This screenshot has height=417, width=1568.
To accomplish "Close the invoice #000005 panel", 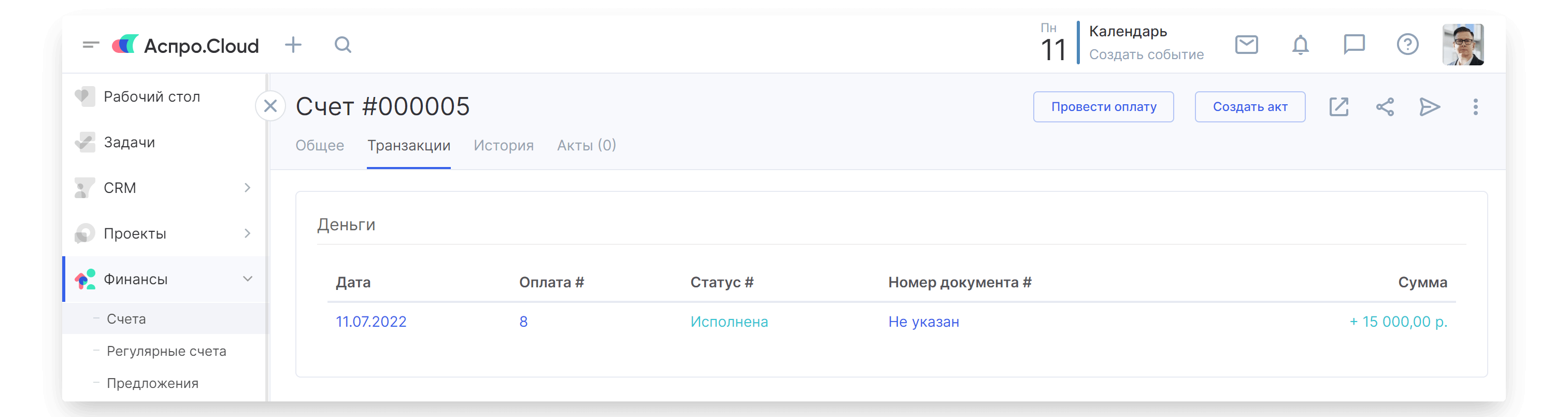I will tap(270, 106).
